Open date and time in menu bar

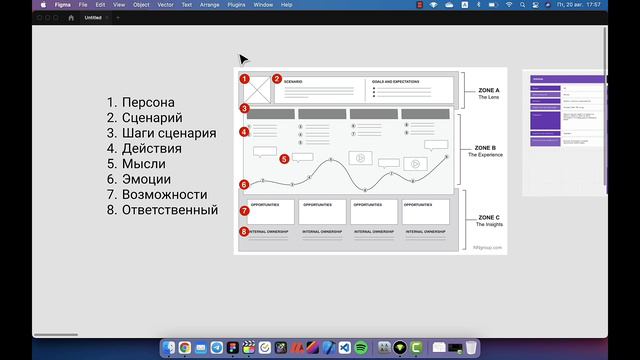[x=578, y=5]
